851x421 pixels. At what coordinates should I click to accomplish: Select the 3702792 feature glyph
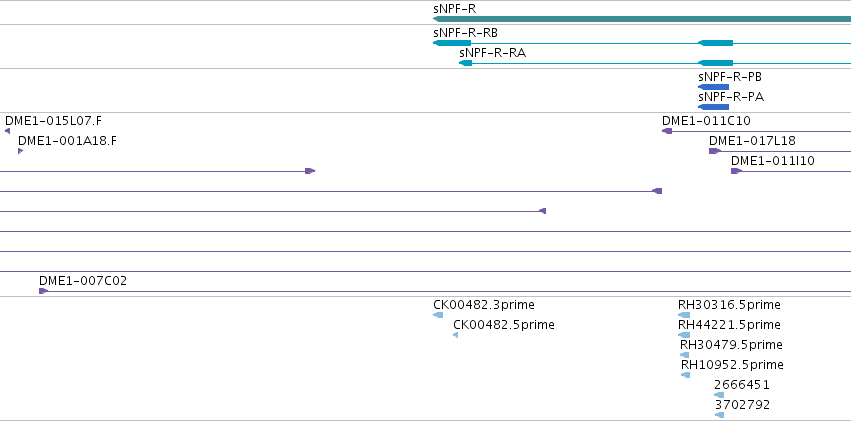click(x=720, y=415)
